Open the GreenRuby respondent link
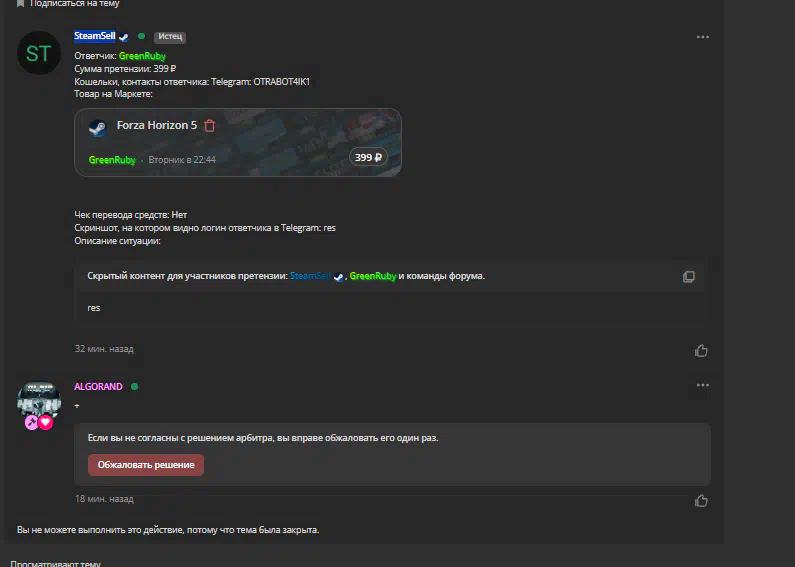Viewport: 795px width, 567px height. click(x=142, y=56)
